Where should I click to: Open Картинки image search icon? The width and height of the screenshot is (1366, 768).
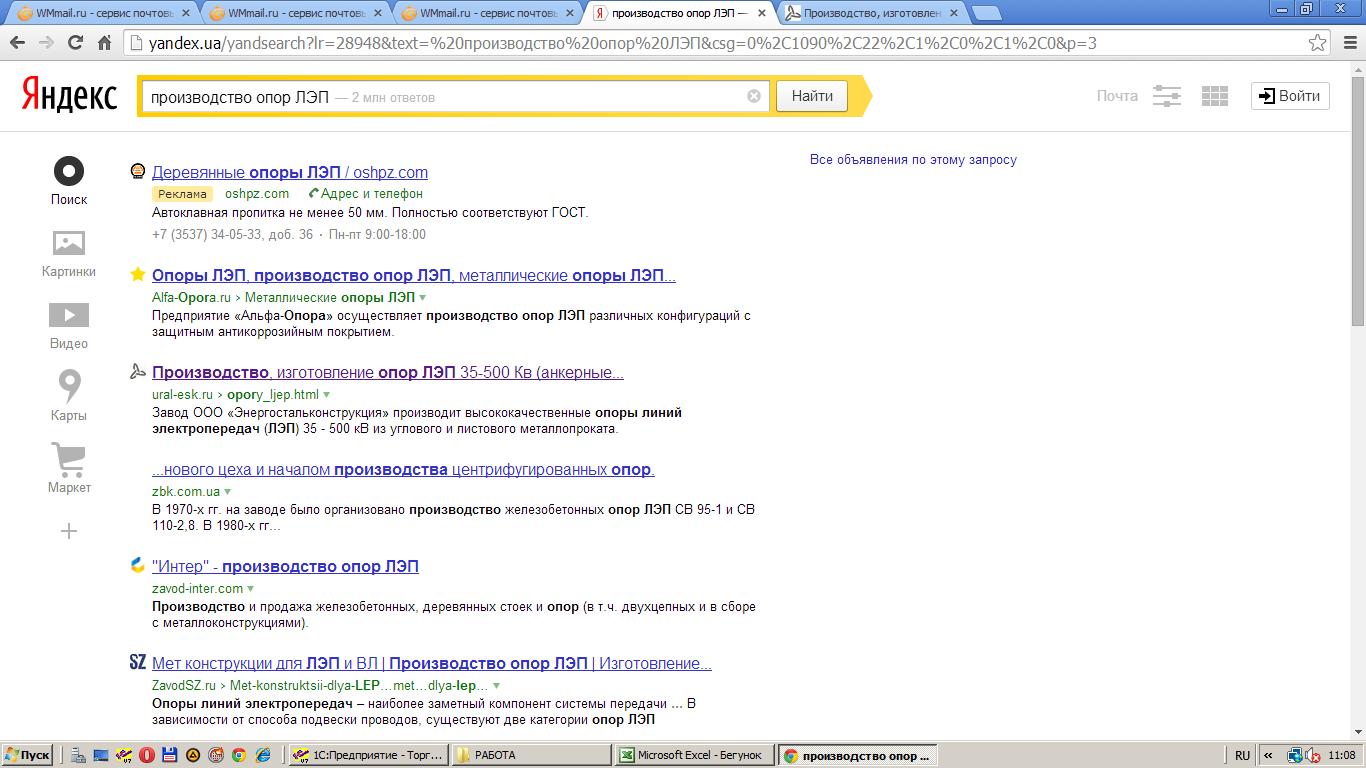point(69,243)
